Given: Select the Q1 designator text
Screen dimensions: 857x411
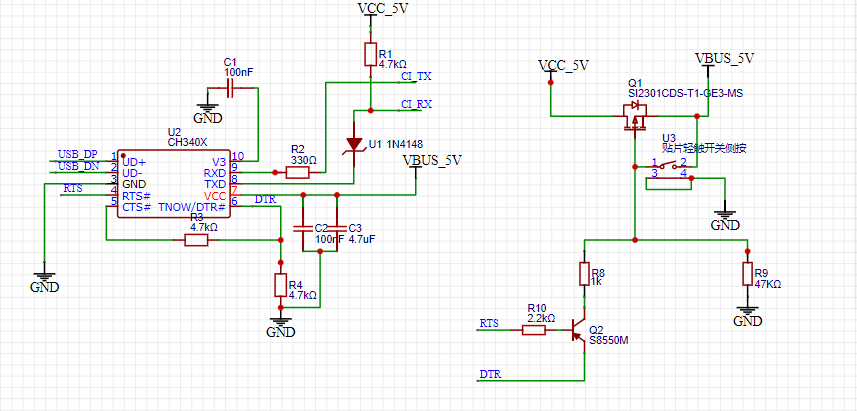Looking at the screenshot, I should pyautogui.click(x=636, y=84).
